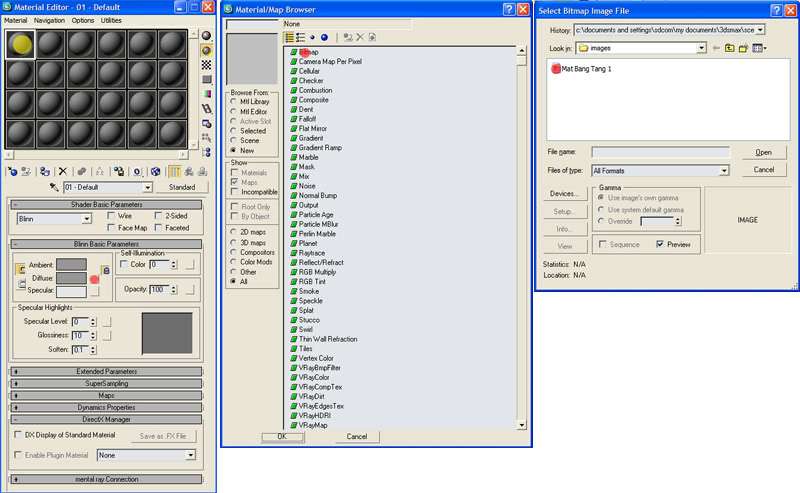Image resolution: width=800 pixels, height=493 pixels.
Task: Click OK in Material/Map Browser
Action: (x=283, y=437)
